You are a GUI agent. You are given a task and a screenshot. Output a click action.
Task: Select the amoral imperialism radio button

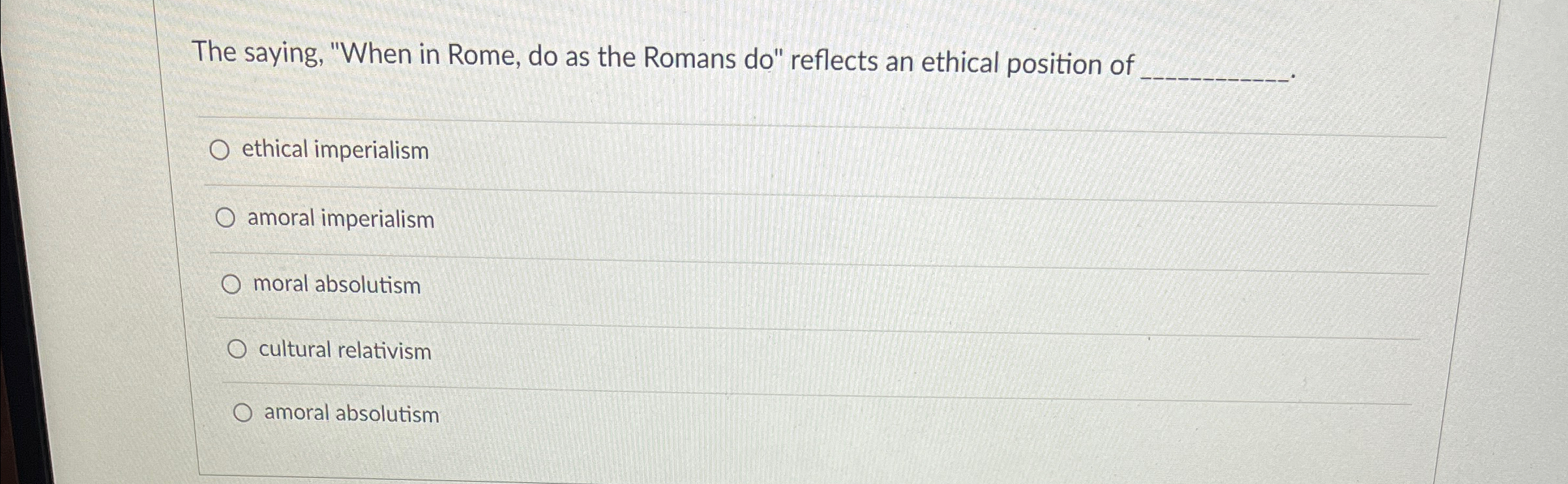point(227,217)
